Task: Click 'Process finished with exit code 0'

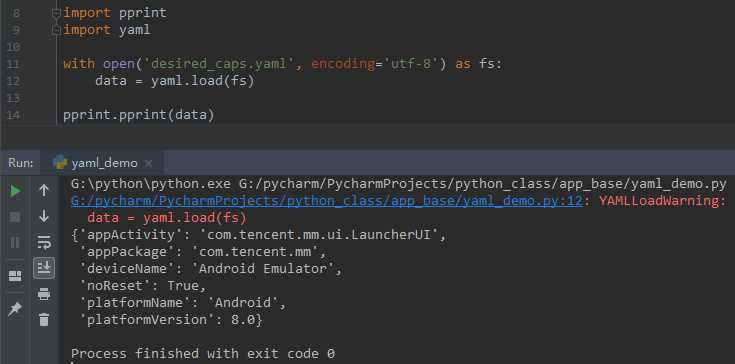Action: (203, 353)
